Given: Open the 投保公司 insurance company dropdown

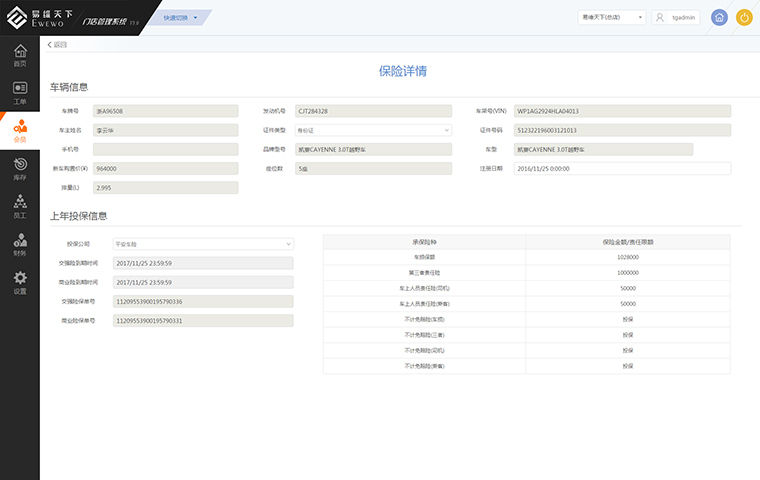Looking at the screenshot, I should [202, 243].
